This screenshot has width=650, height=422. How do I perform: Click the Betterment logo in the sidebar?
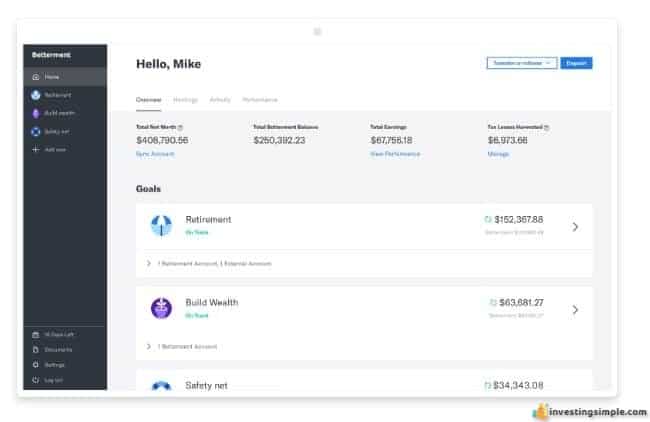51,55
